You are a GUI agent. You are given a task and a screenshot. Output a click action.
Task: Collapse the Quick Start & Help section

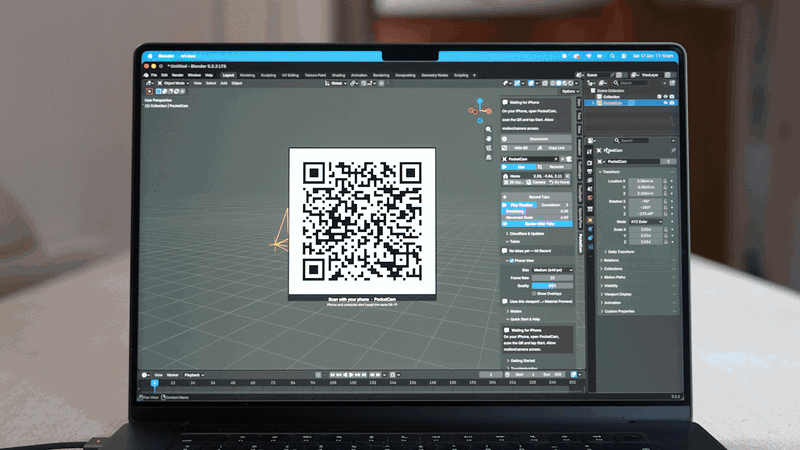523,319
